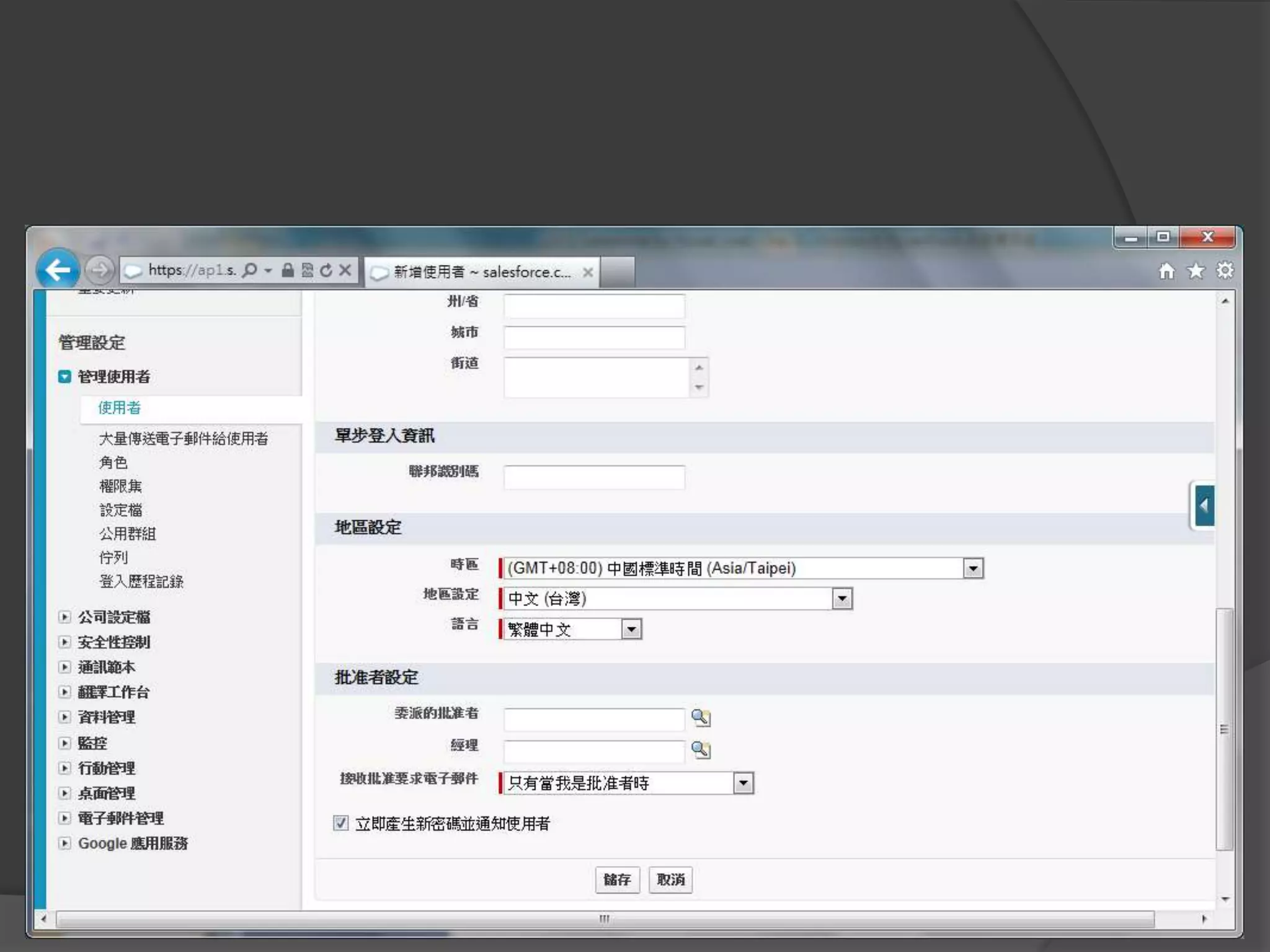Click the 儲存 save button
The width and height of the screenshot is (1270, 952).
click(x=617, y=879)
